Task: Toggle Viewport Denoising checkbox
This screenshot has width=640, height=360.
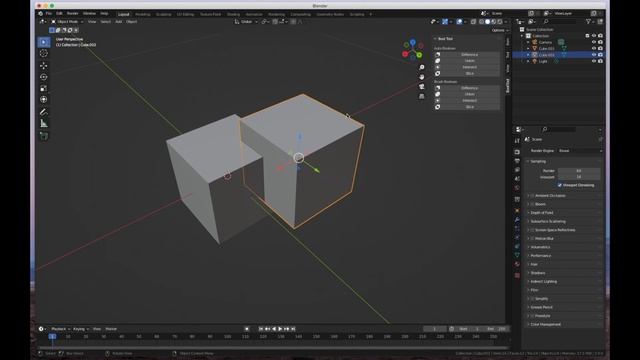Action: (560, 185)
